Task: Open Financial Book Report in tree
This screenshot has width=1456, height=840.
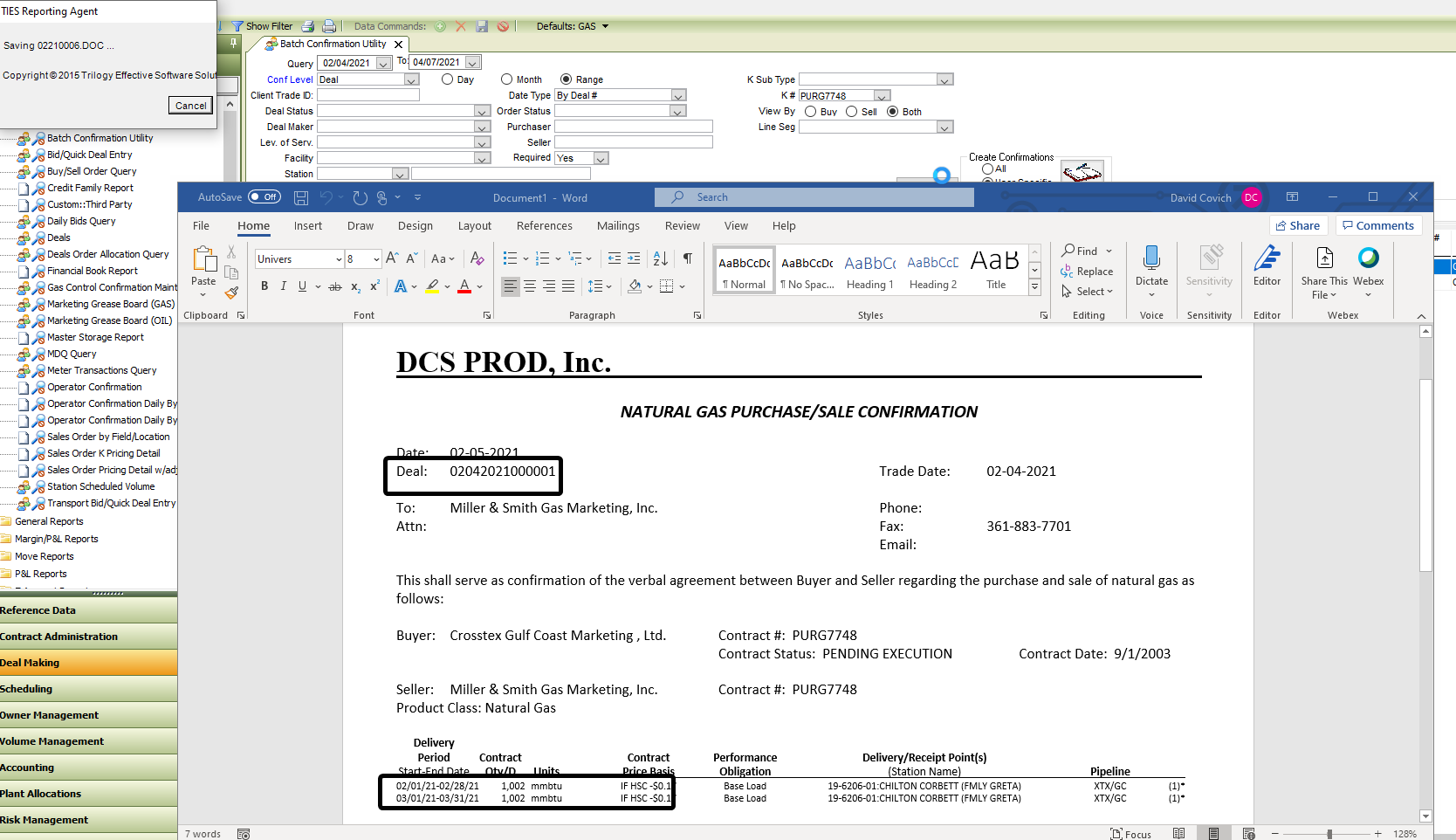Action: [x=92, y=271]
